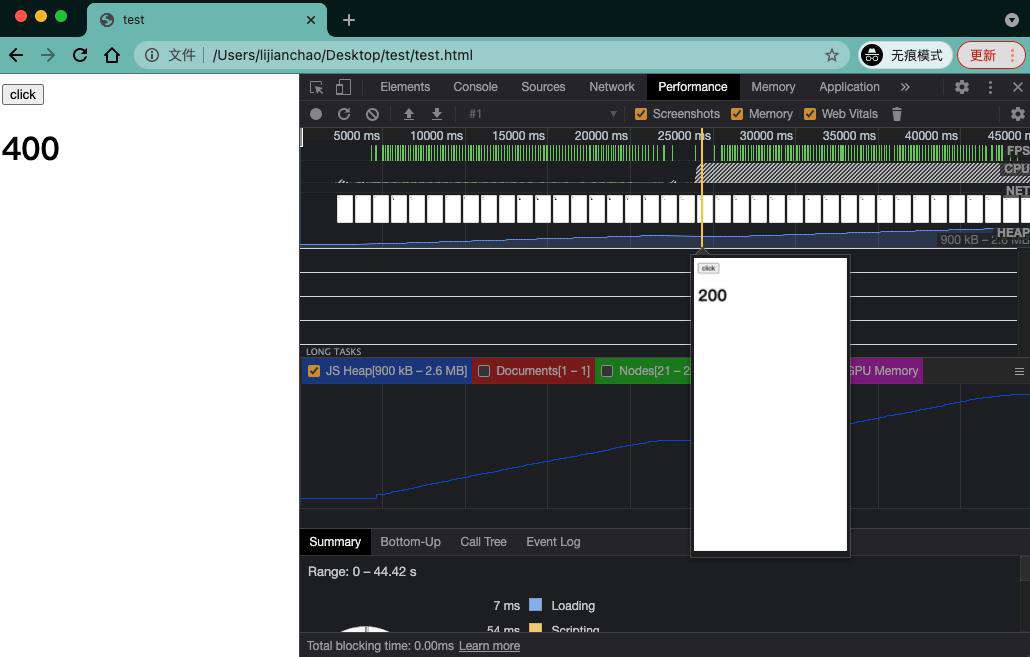Click the GPU Memory counter label
The height and width of the screenshot is (657, 1030).
(x=884, y=371)
